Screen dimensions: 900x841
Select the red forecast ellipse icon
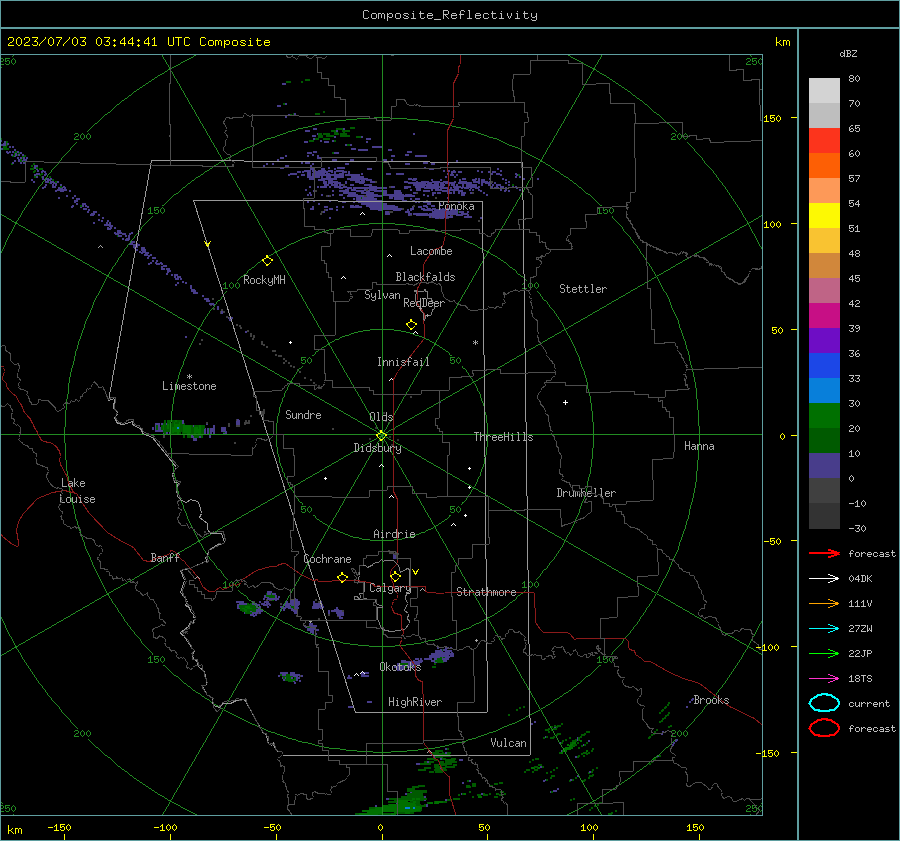824,728
